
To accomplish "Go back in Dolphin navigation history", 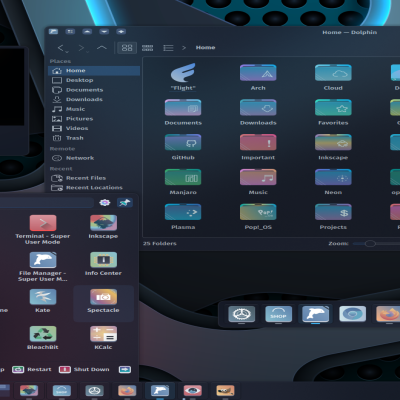I will [x=61, y=48].
